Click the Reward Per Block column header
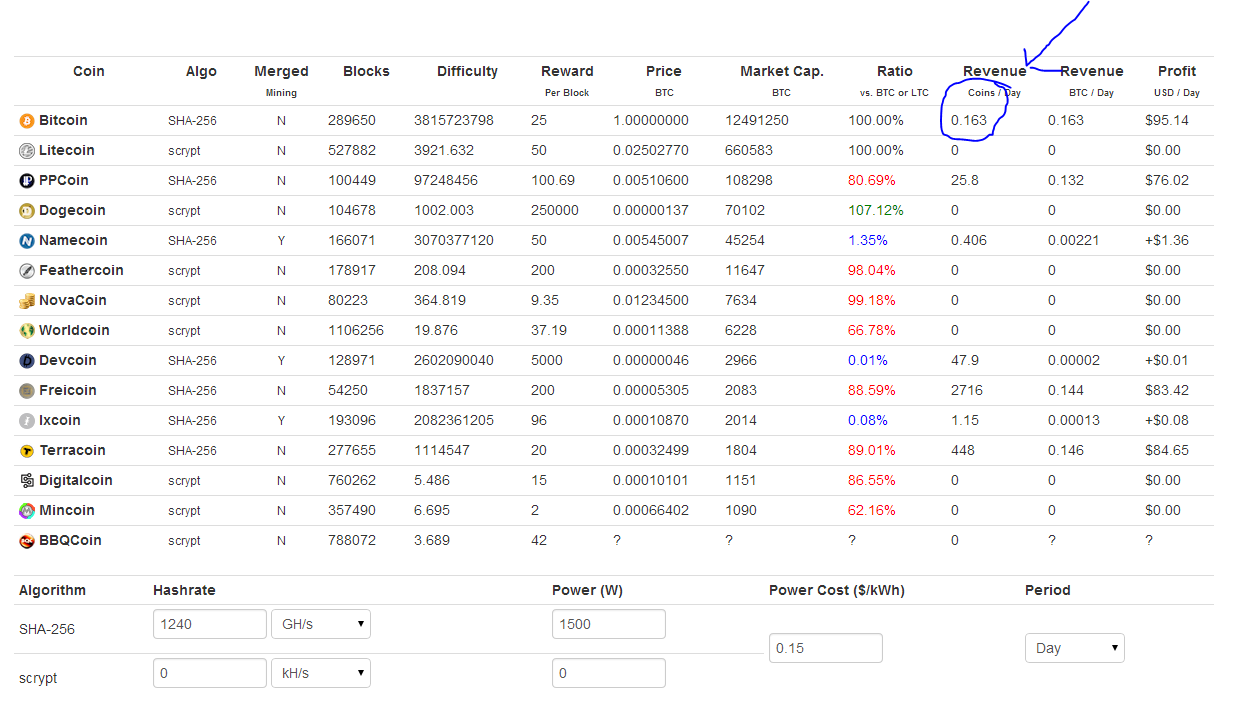This screenshot has width=1238, height=714. [x=567, y=80]
